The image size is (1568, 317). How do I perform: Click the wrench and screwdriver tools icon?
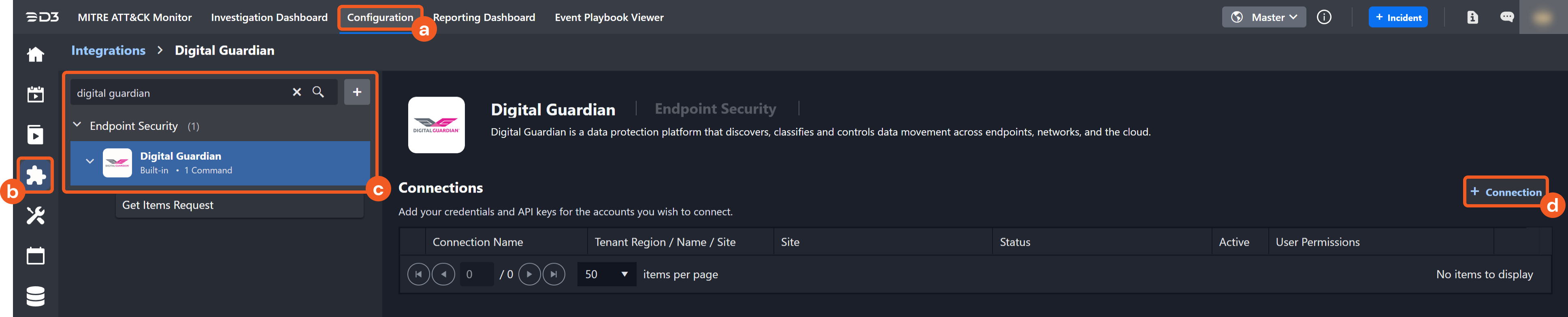point(35,216)
